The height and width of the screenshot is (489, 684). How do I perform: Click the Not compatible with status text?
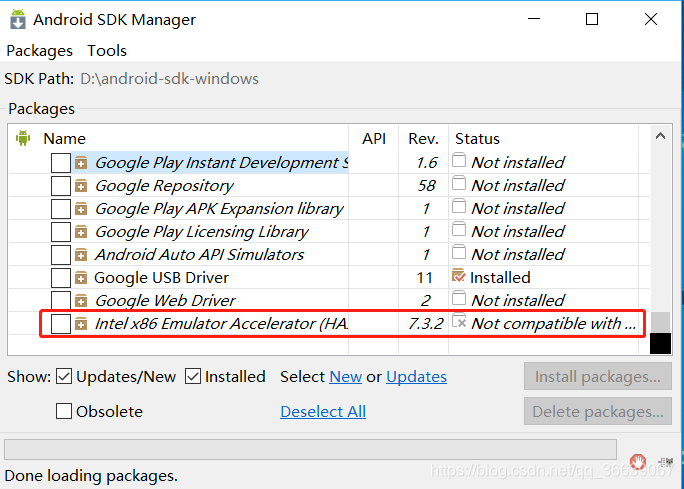pyautogui.click(x=554, y=324)
